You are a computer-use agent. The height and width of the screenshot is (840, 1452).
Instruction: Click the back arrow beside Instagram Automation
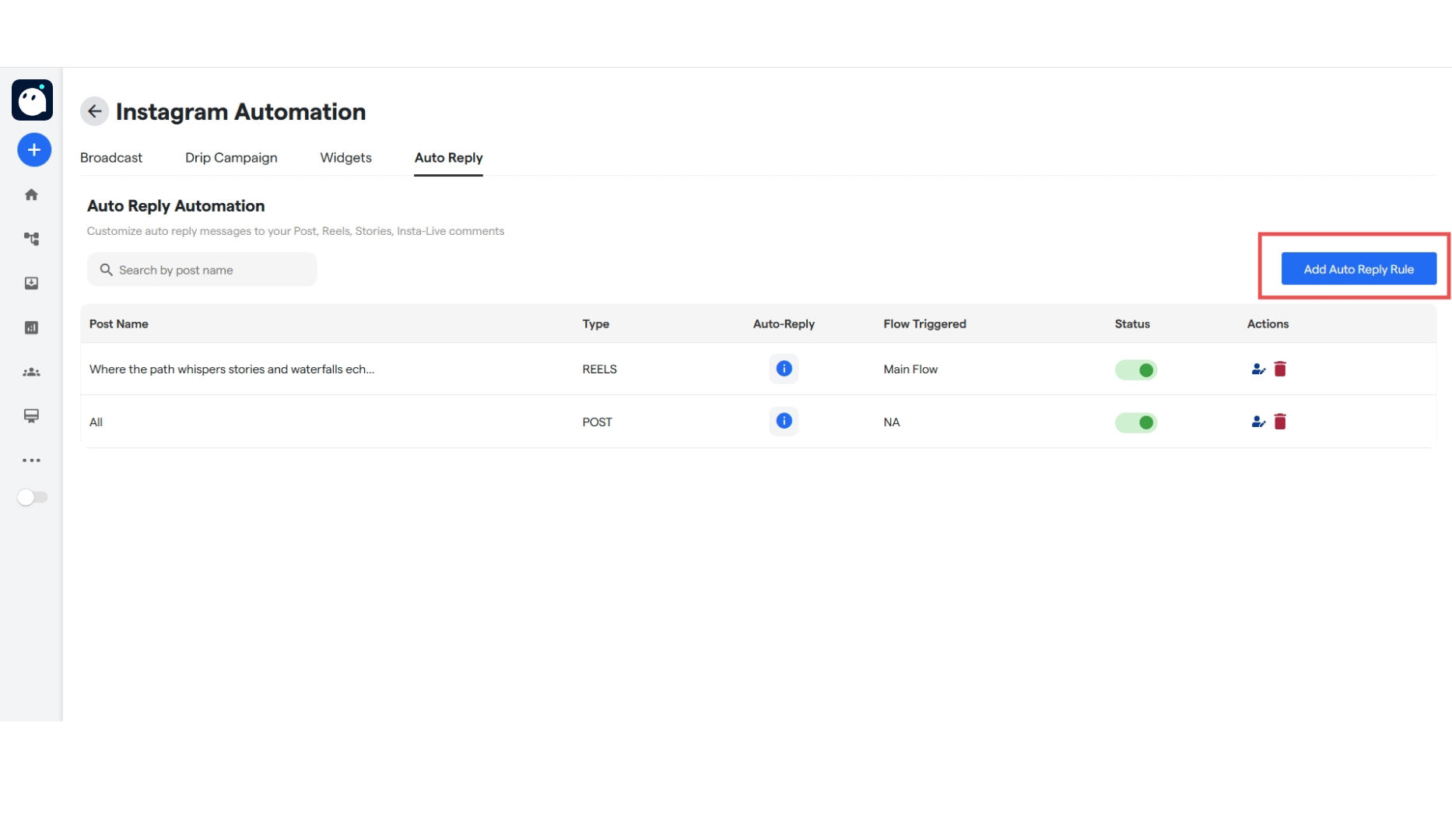click(x=94, y=111)
